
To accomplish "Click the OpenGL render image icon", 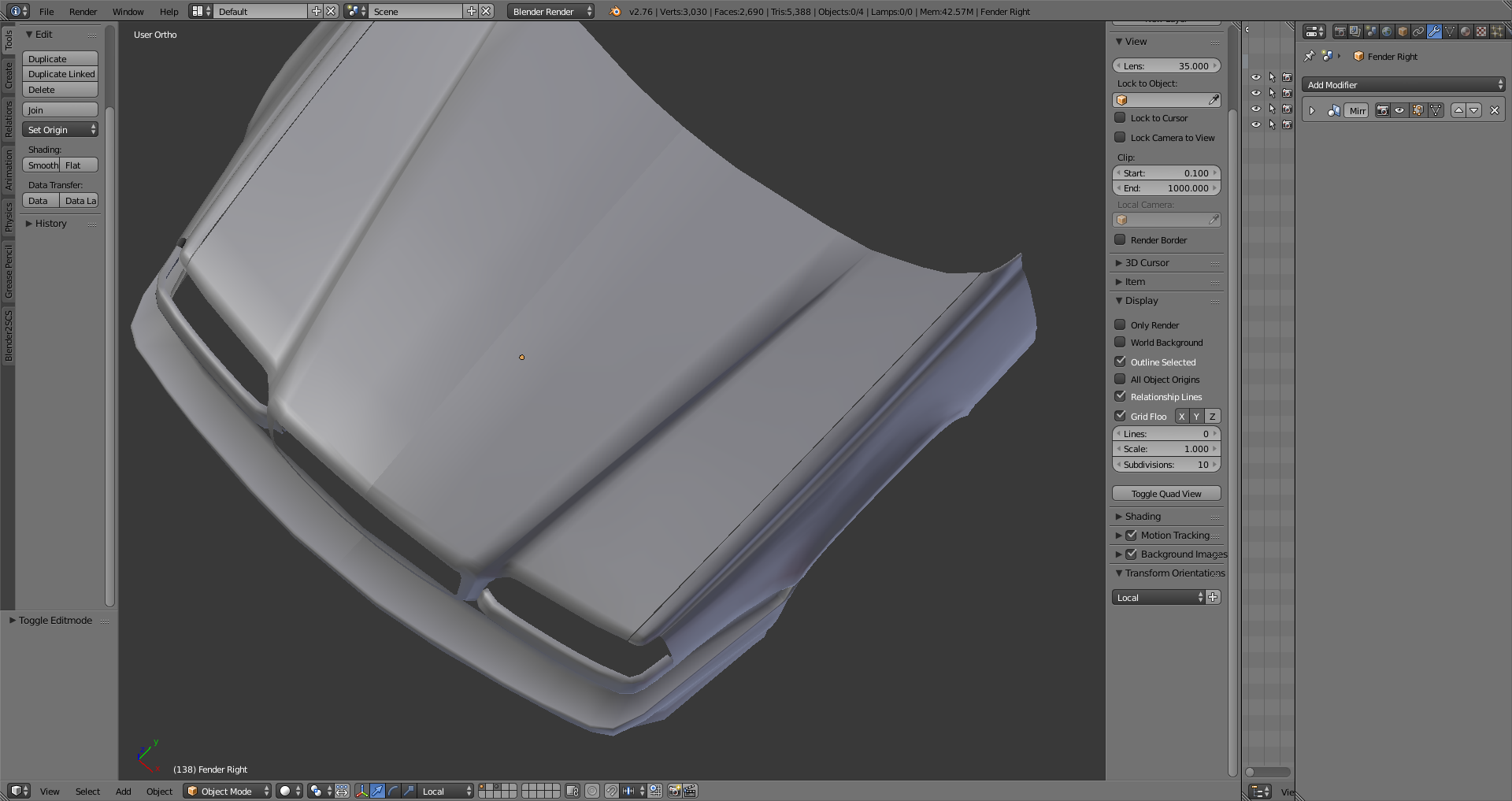I will 674,791.
